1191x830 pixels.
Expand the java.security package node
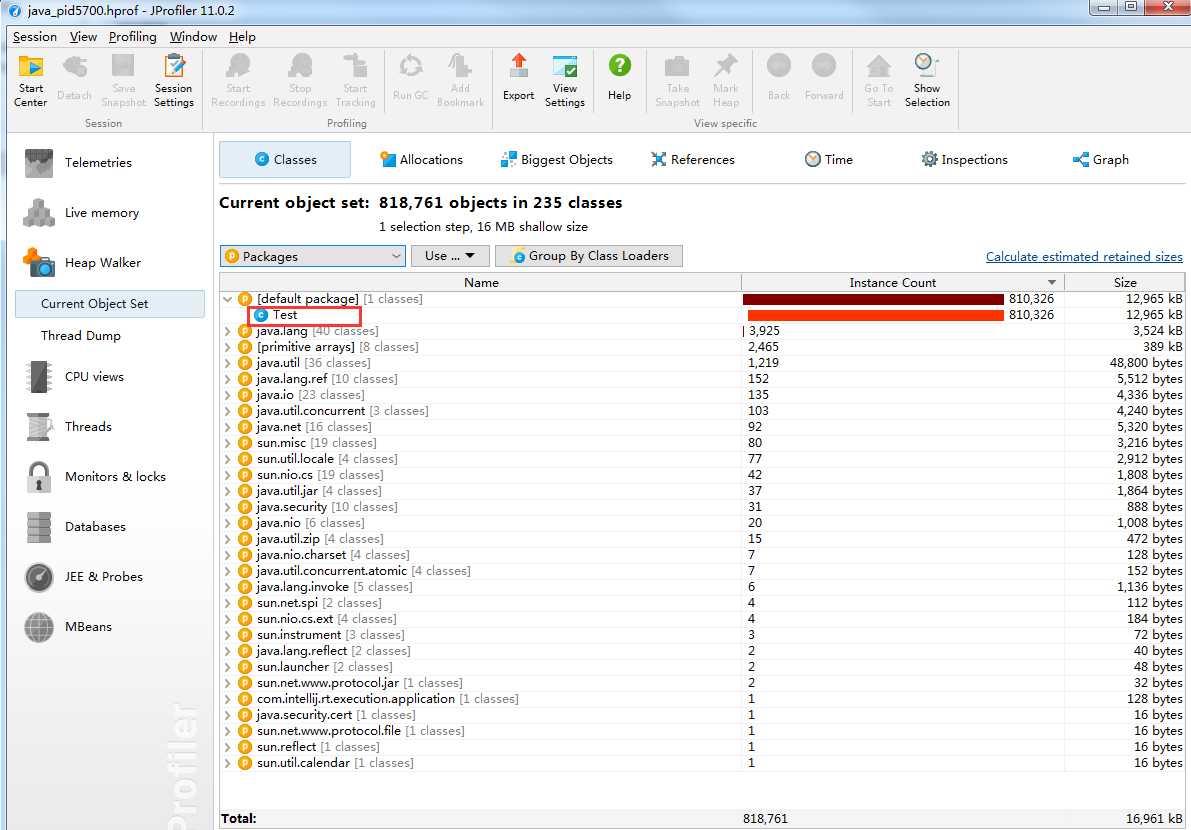(x=227, y=507)
